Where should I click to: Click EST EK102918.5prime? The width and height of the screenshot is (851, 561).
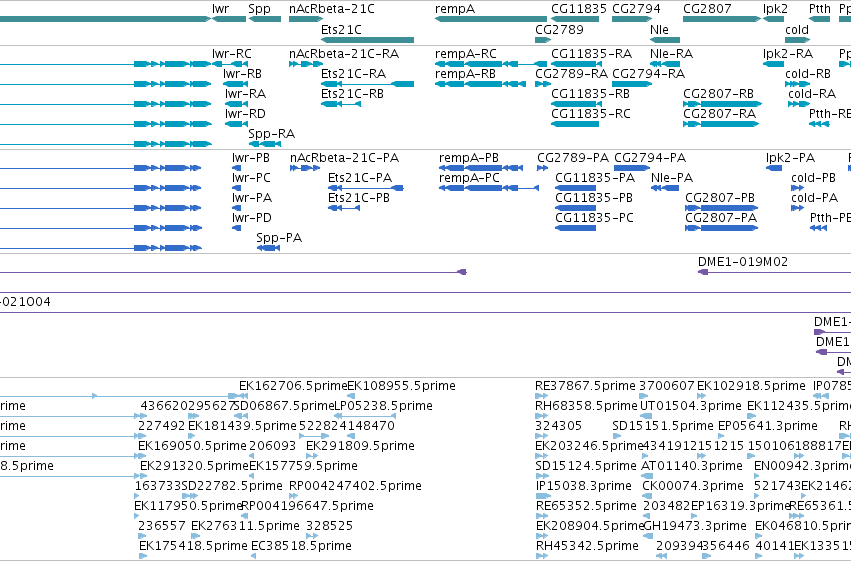751,386
